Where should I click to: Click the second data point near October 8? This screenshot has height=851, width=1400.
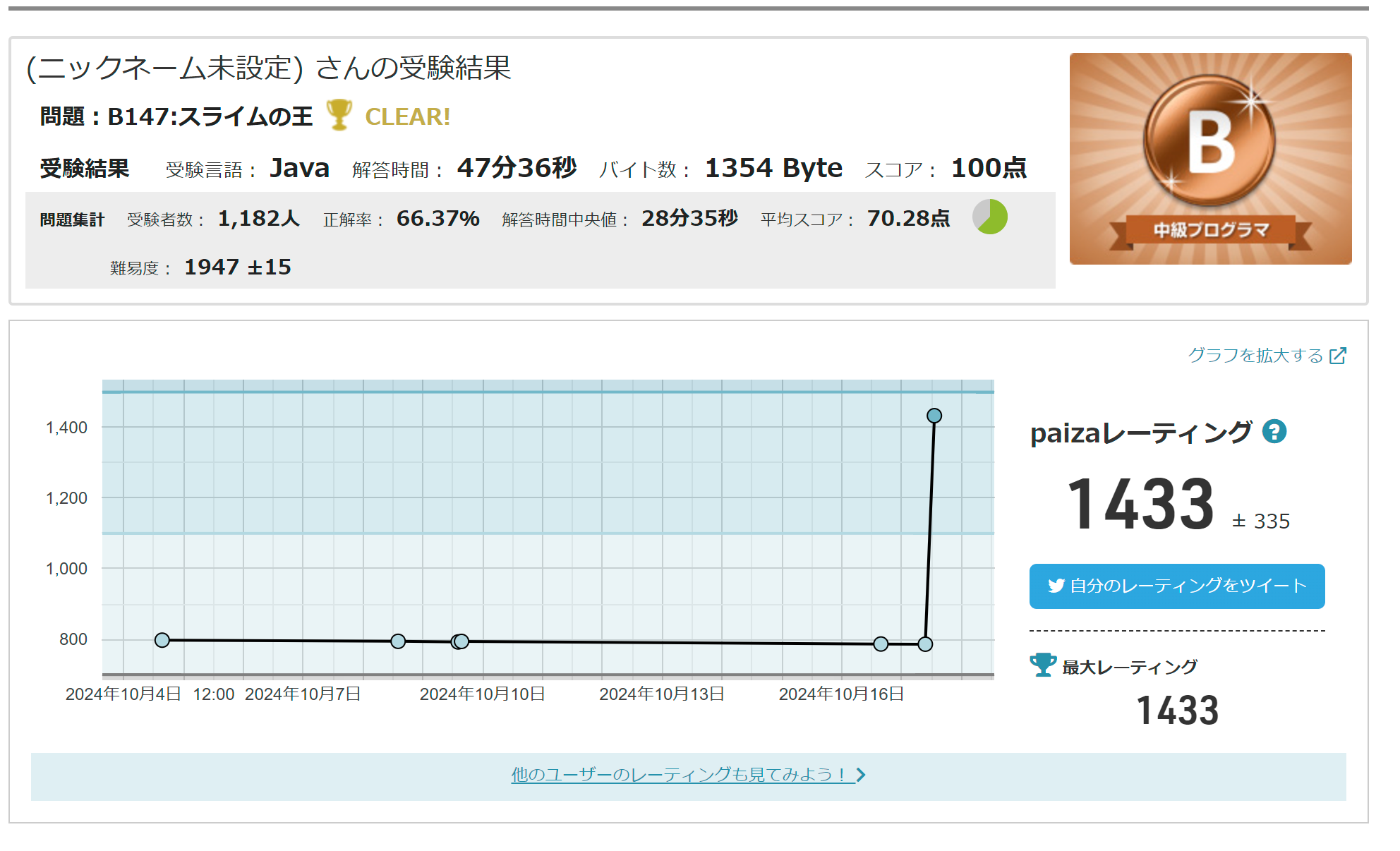pos(398,641)
